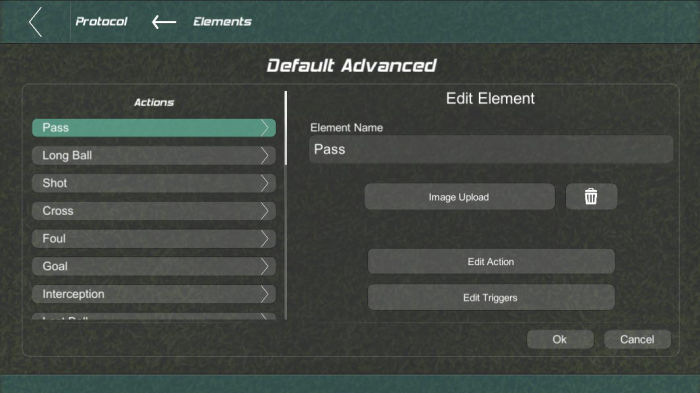Select the Foul action
This screenshot has height=393, width=700.
coord(154,238)
